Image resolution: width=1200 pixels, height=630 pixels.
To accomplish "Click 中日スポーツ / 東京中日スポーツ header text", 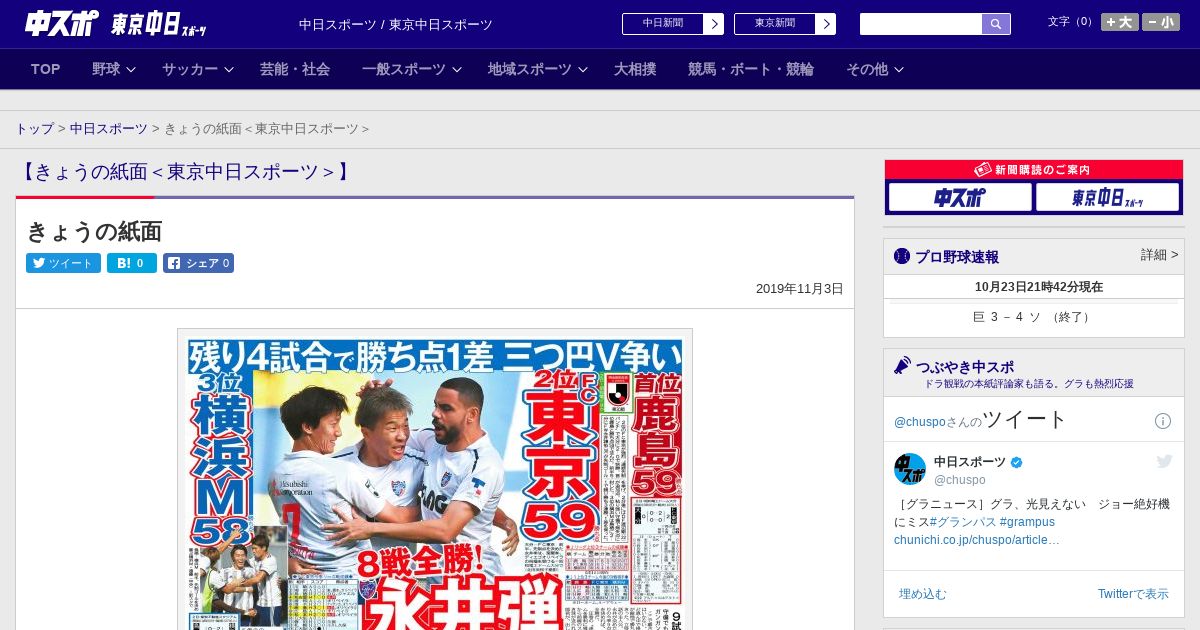I will 396,24.
